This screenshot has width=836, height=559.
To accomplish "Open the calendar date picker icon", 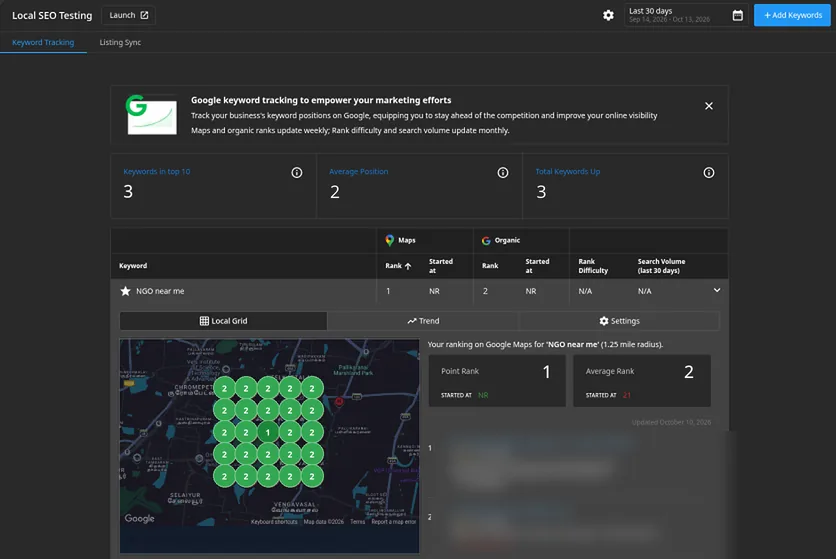I will [x=737, y=15].
